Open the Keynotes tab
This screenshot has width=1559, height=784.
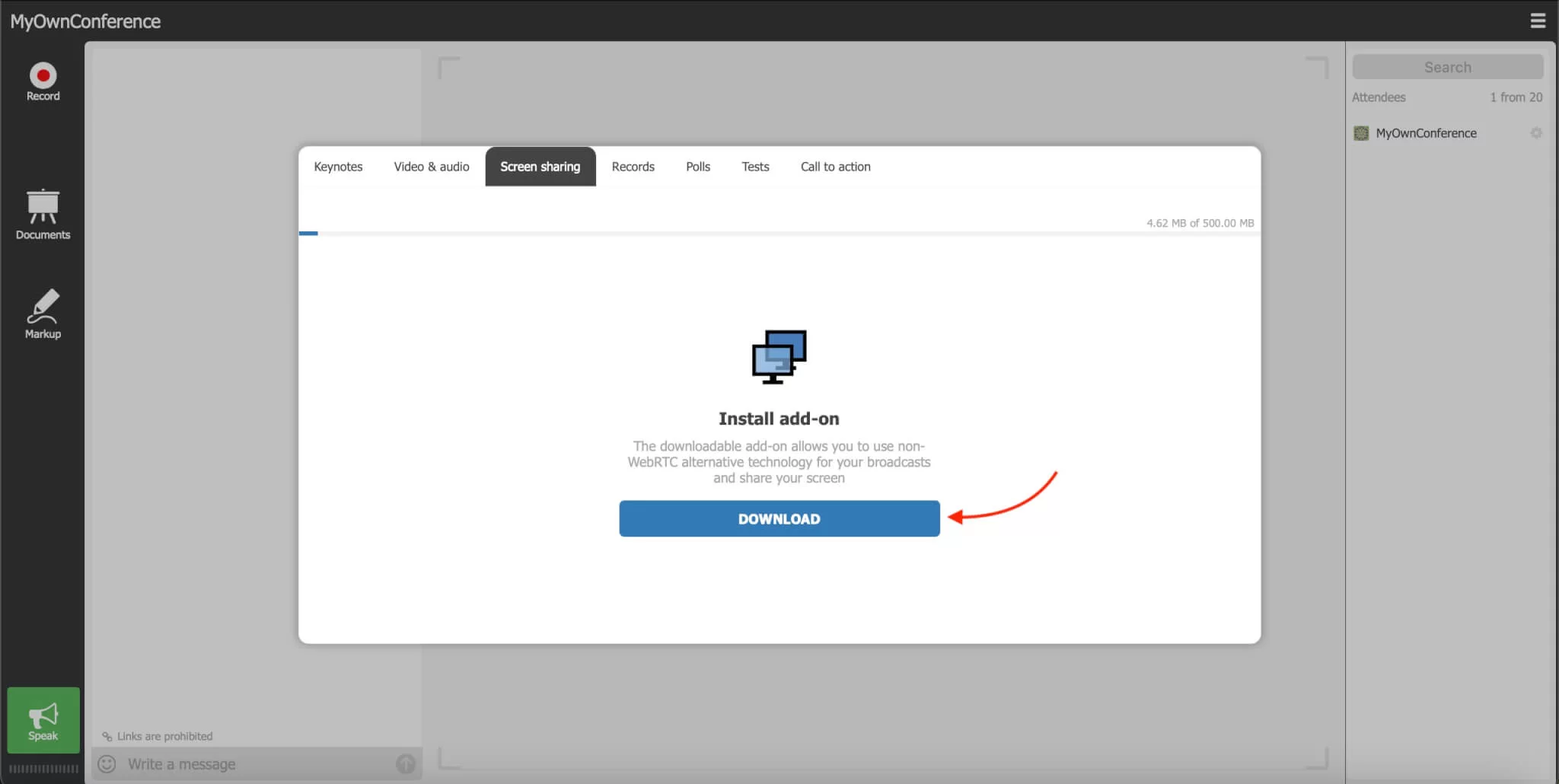tap(338, 166)
